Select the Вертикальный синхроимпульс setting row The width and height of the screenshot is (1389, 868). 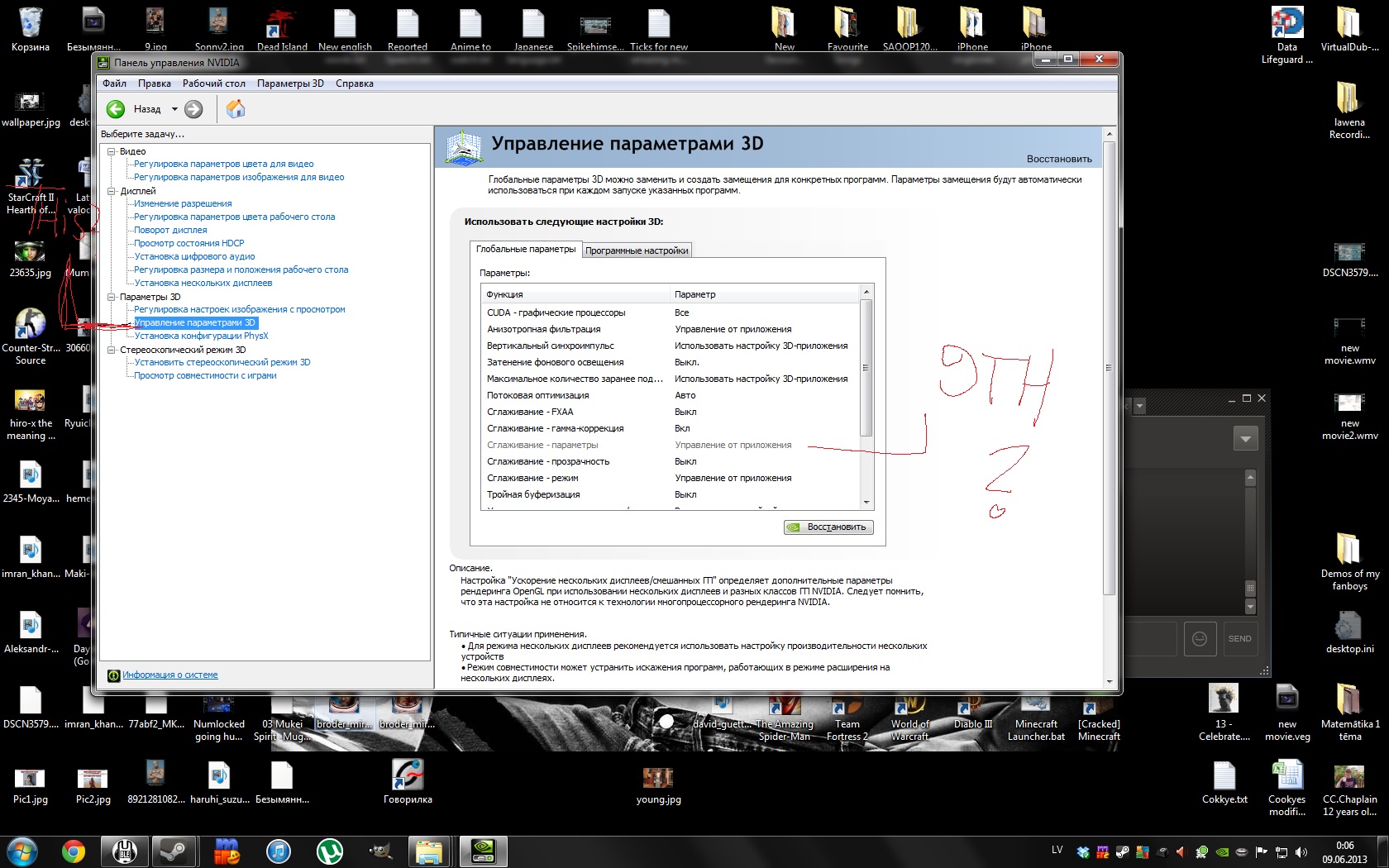tap(670, 346)
